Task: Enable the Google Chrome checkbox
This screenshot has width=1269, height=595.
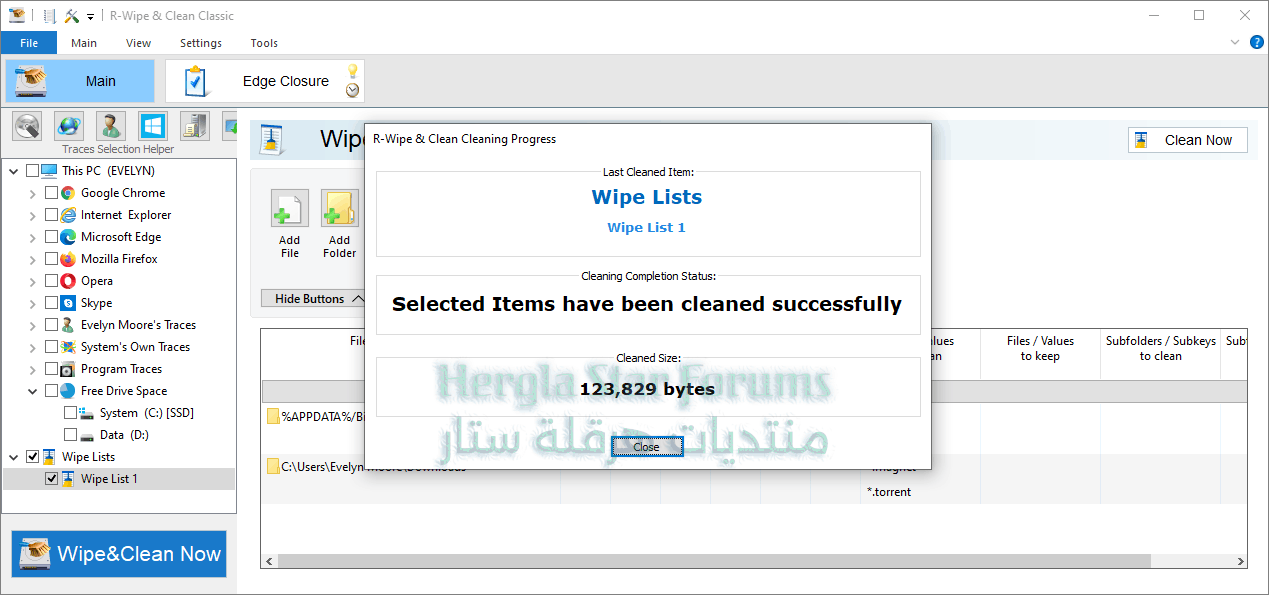Action: [x=52, y=193]
